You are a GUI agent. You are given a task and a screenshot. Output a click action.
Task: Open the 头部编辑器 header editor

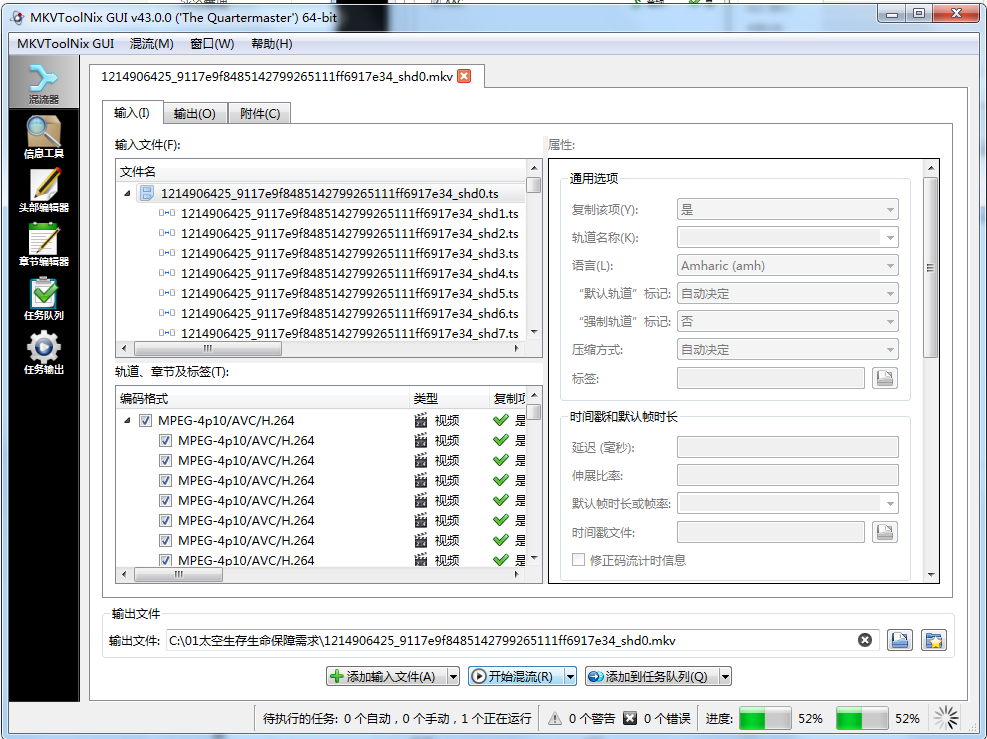click(x=43, y=191)
